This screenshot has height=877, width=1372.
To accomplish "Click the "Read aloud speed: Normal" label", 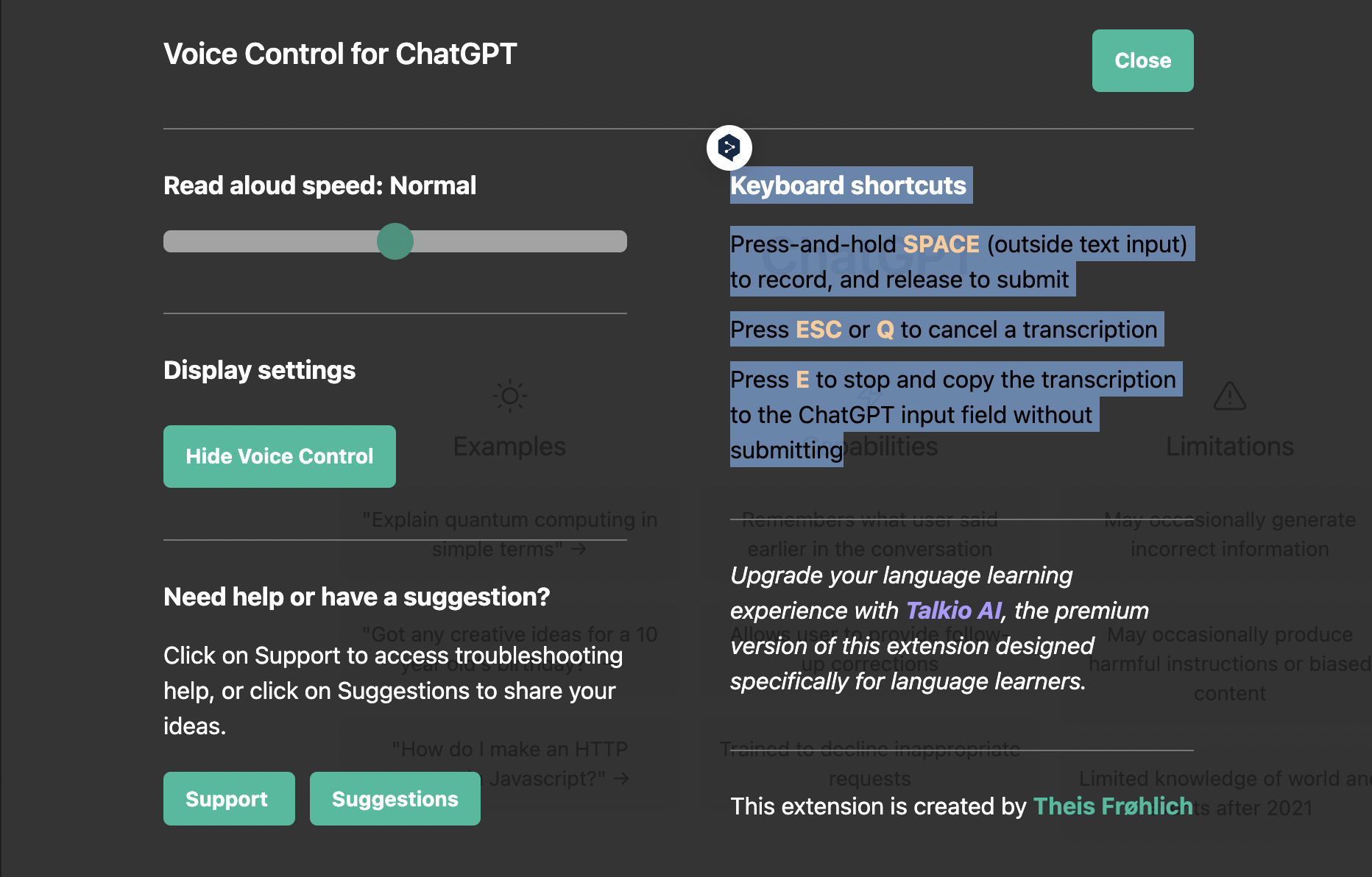I will click(x=320, y=185).
